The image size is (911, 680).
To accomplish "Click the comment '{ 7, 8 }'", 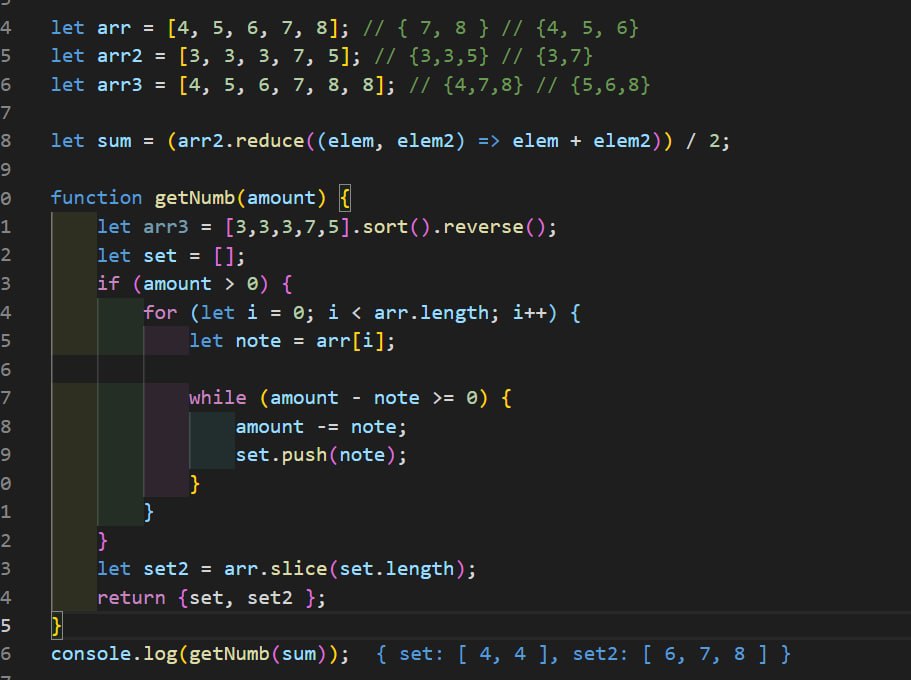I will point(443,28).
